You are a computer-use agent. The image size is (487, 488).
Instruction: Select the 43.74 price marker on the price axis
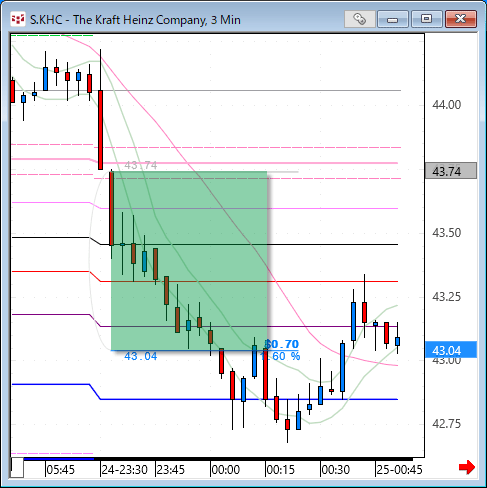(x=451, y=171)
